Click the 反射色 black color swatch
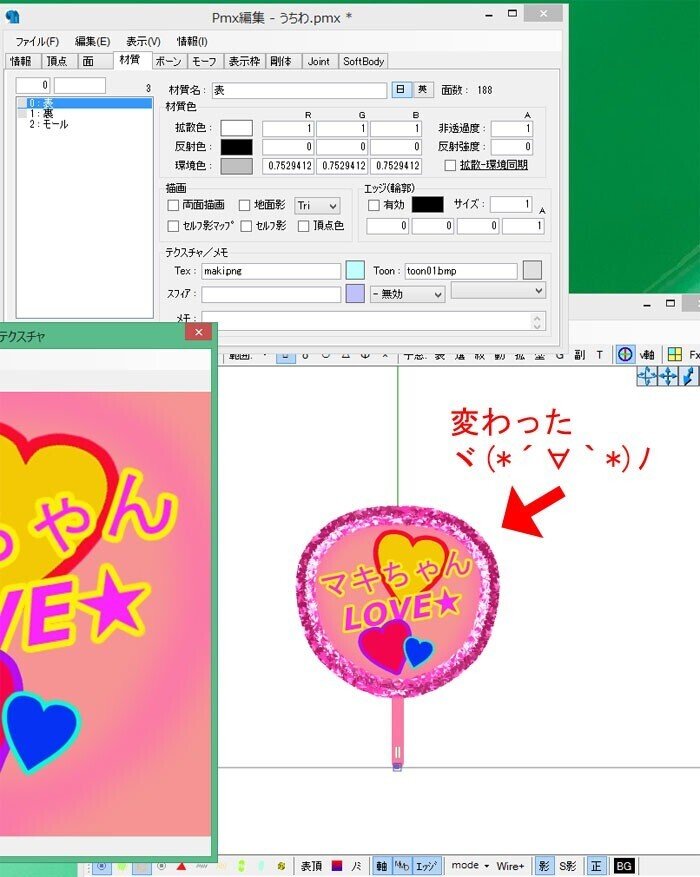The image size is (700, 877). click(x=237, y=147)
